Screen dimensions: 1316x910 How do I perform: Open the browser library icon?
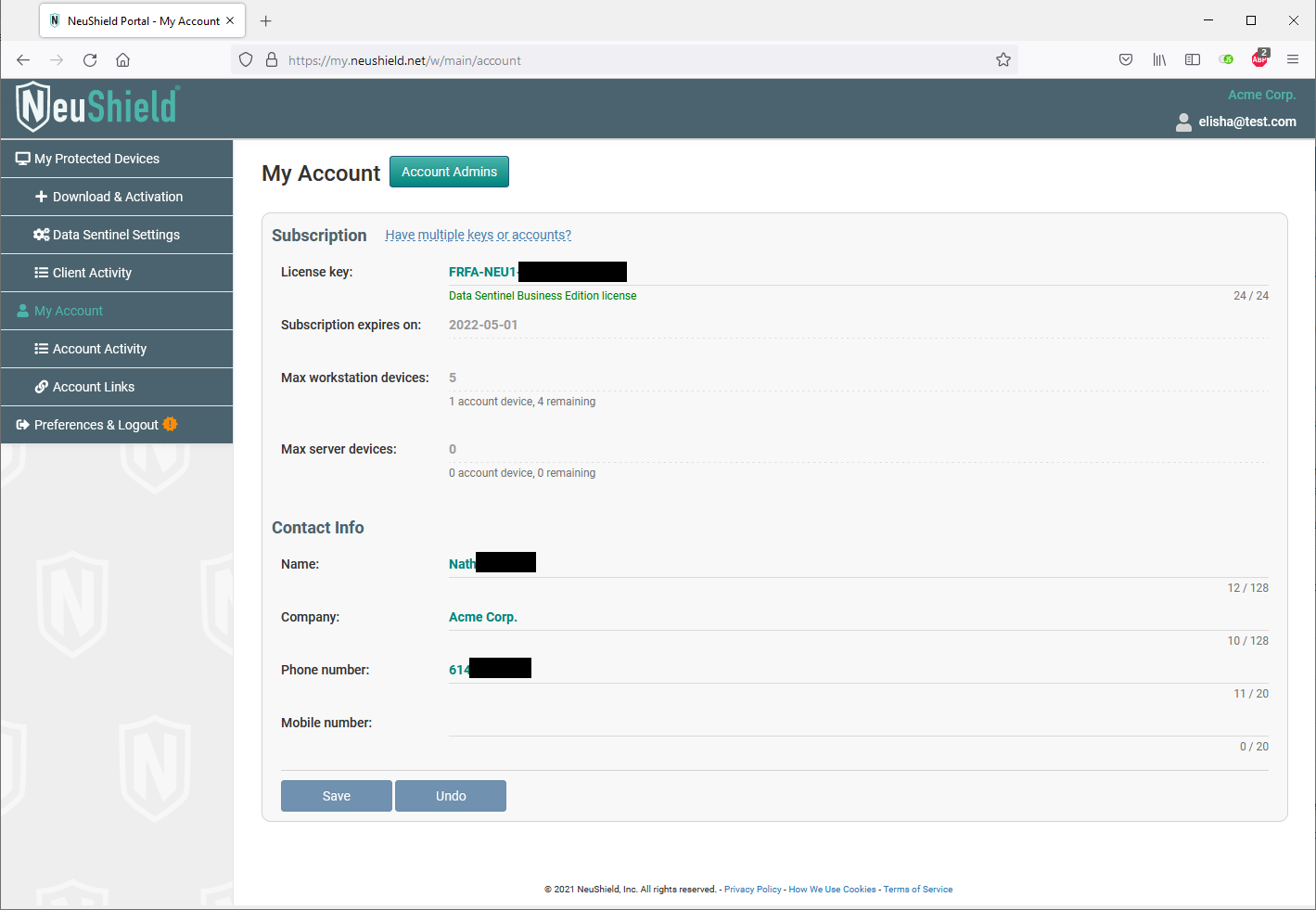click(x=1159, y=60)
